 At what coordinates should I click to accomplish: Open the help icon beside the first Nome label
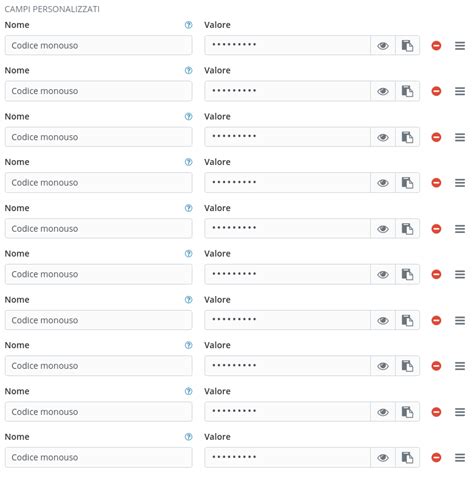point(189,25)
